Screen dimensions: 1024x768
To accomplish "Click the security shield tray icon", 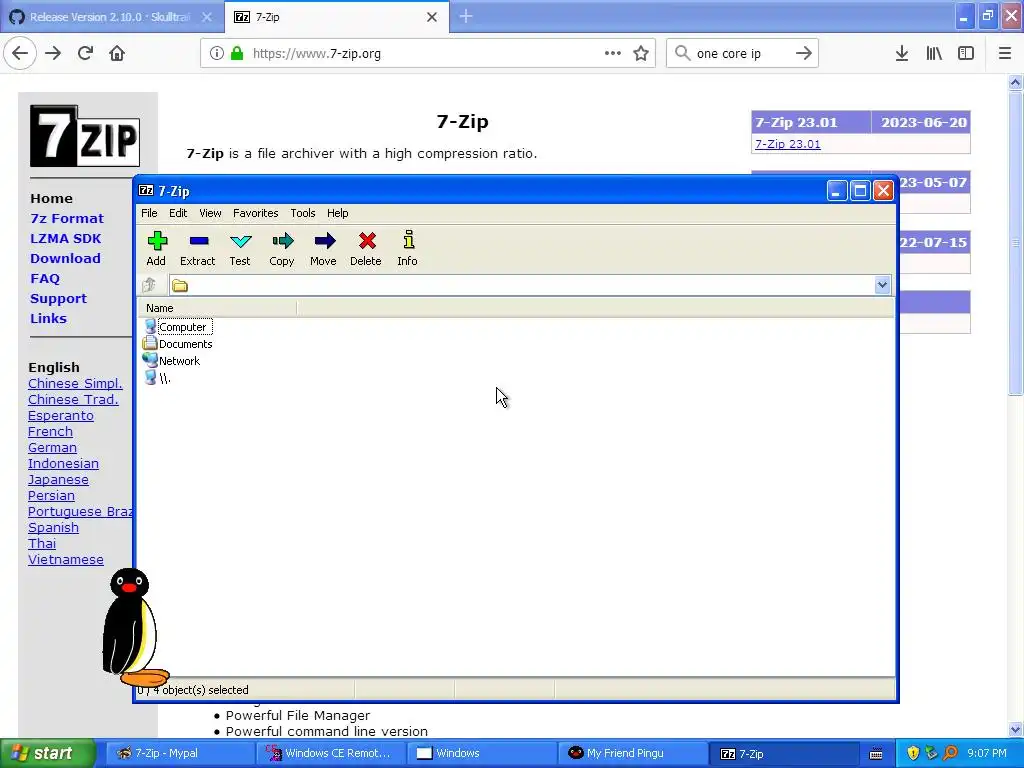I will (913, 753).
